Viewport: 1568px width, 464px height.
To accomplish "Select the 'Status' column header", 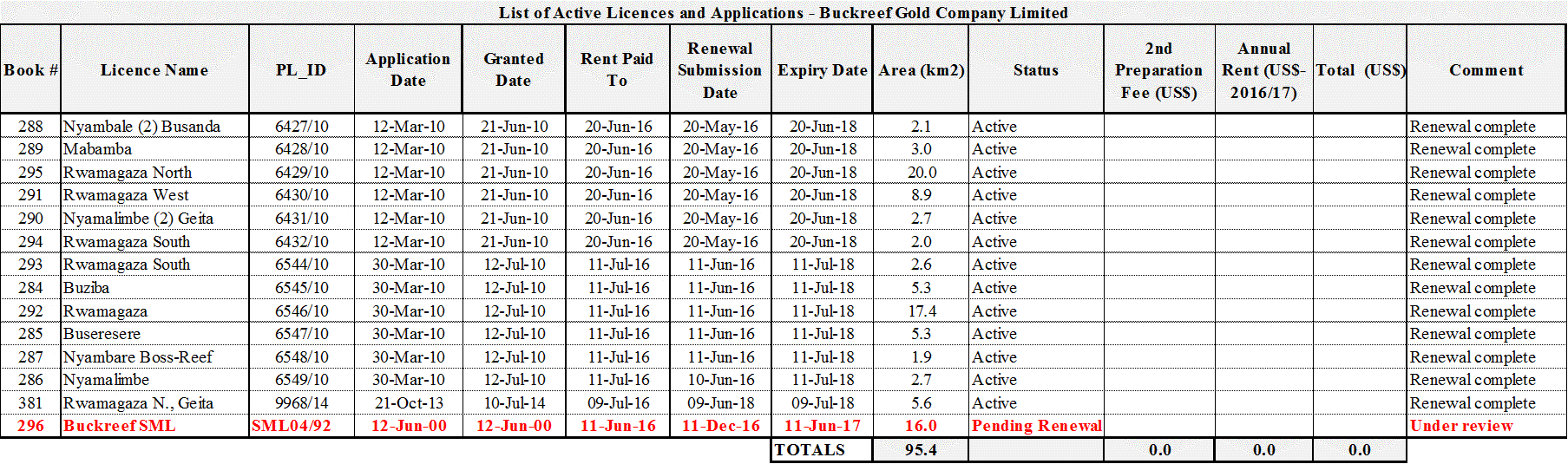I will click(1036, 70).
